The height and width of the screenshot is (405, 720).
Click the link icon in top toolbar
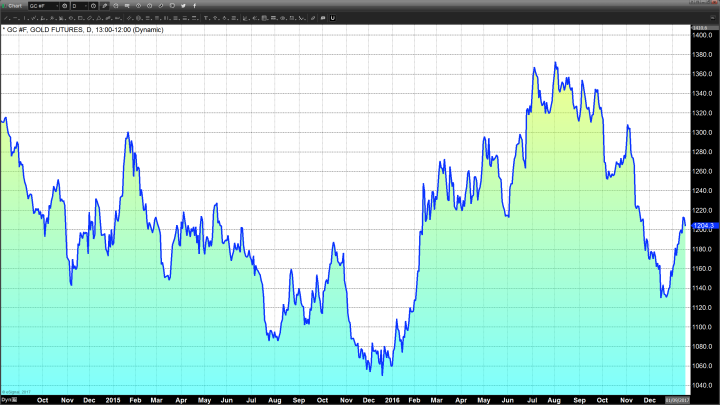162,6
